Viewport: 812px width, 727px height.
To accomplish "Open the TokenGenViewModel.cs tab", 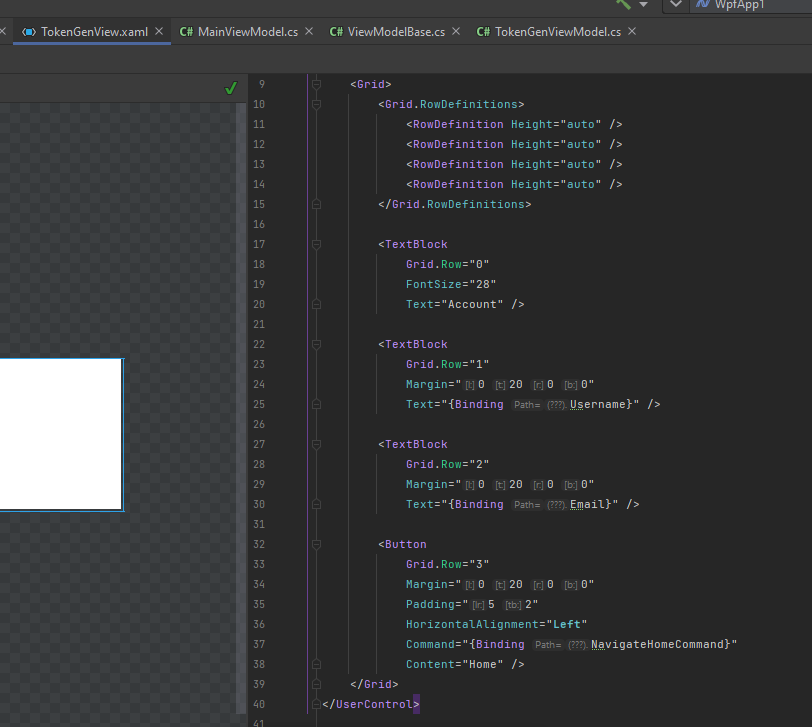I will tap(557, 32).
